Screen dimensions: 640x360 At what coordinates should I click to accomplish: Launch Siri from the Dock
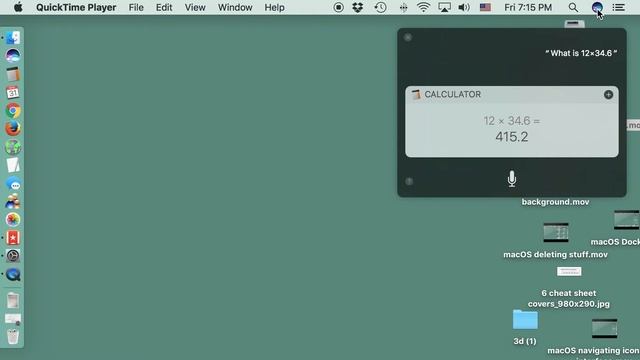pyautogui.click(x=13, y=56)
